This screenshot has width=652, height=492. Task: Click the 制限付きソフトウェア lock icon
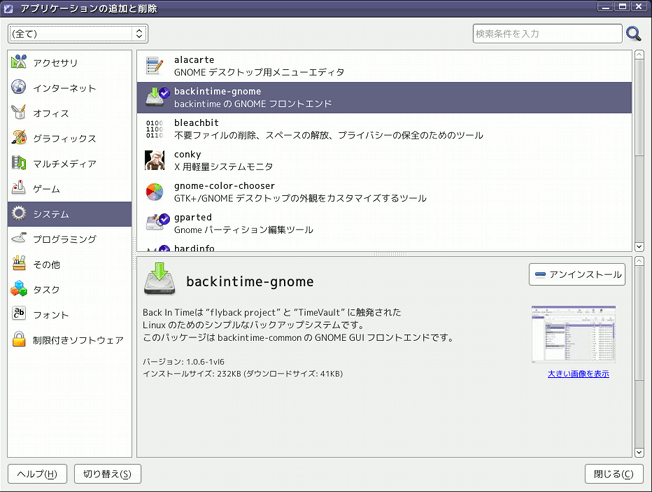tap(19, 339)
